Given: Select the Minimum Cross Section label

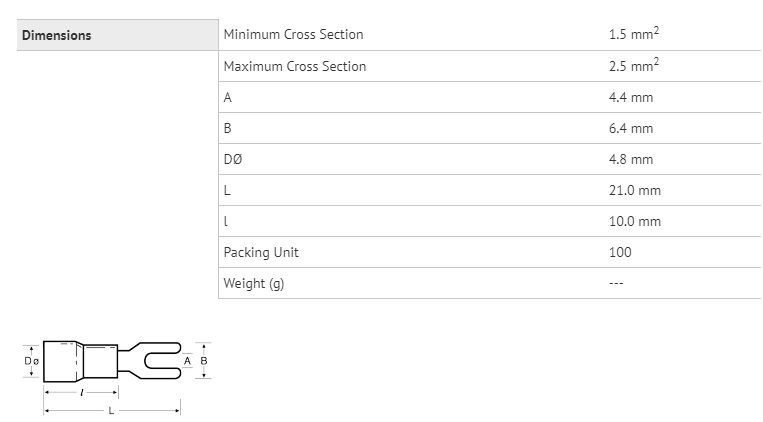Looking at the screenshot, I should pos(293,35).
